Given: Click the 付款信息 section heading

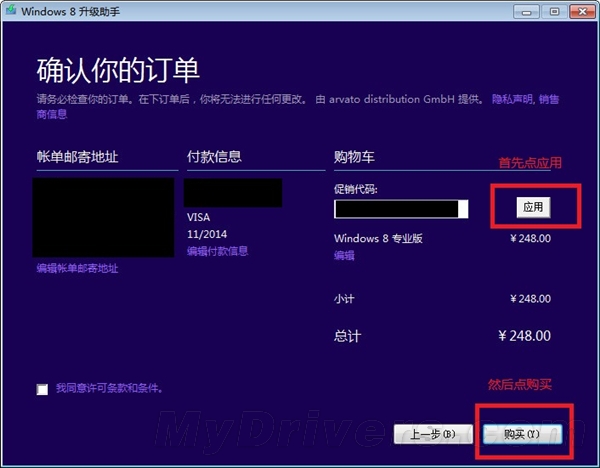Looking at the screenshot, I should pyautogui.click(x=214, y=157).
